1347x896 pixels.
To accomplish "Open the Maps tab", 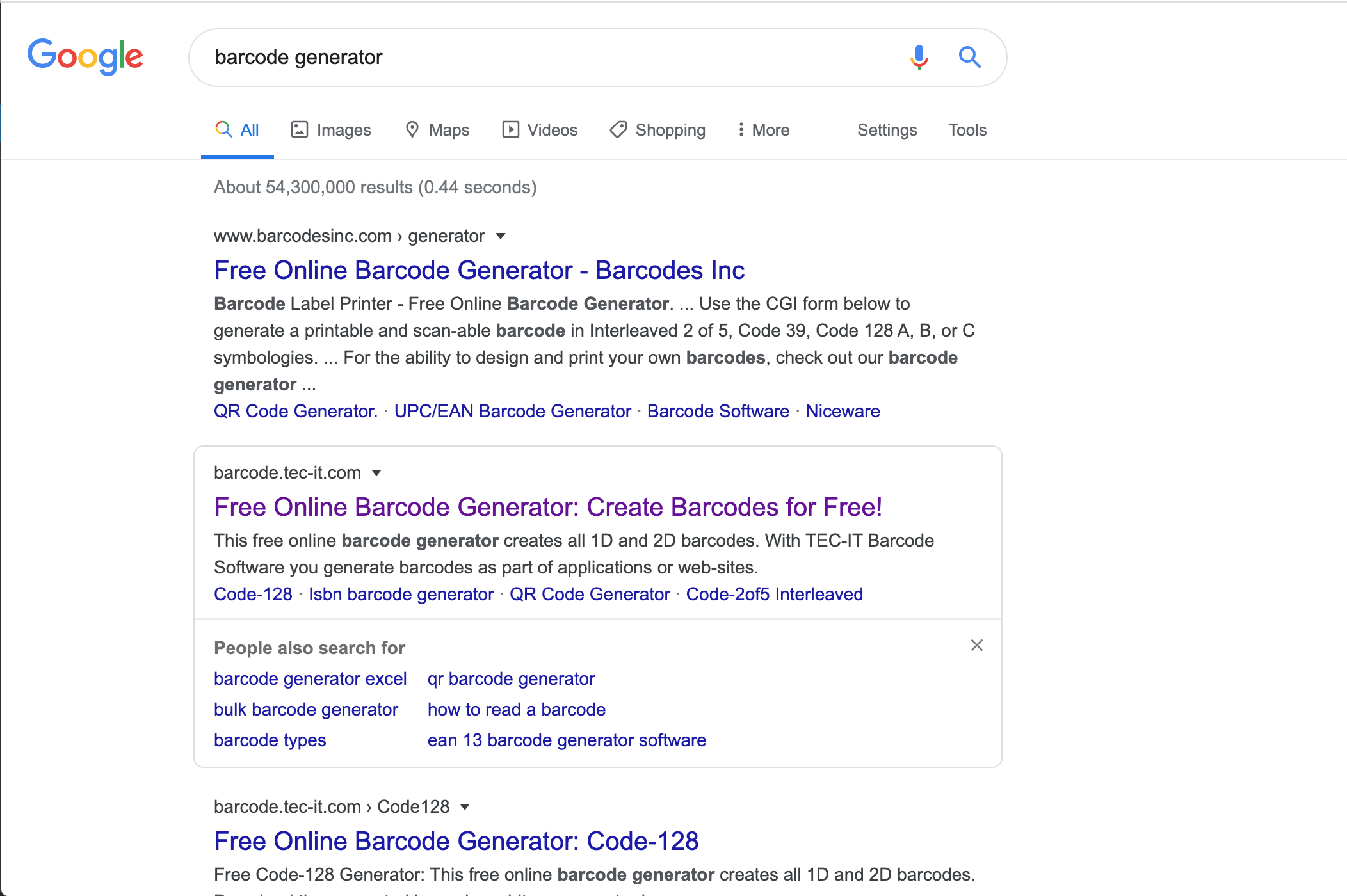I will pyautogui.click(x=437, y=130).
